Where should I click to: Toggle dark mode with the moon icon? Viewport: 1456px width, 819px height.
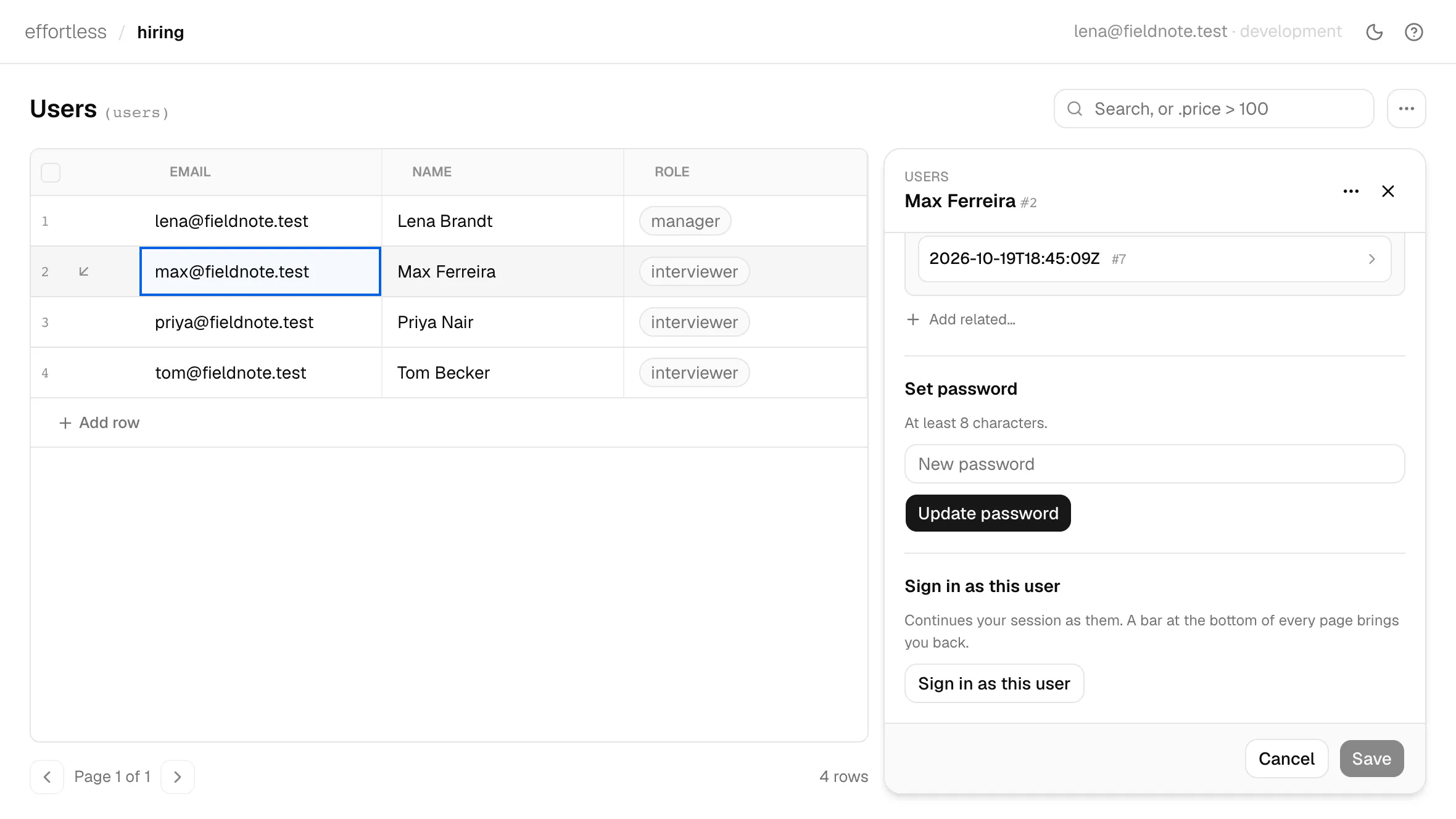1375,32
